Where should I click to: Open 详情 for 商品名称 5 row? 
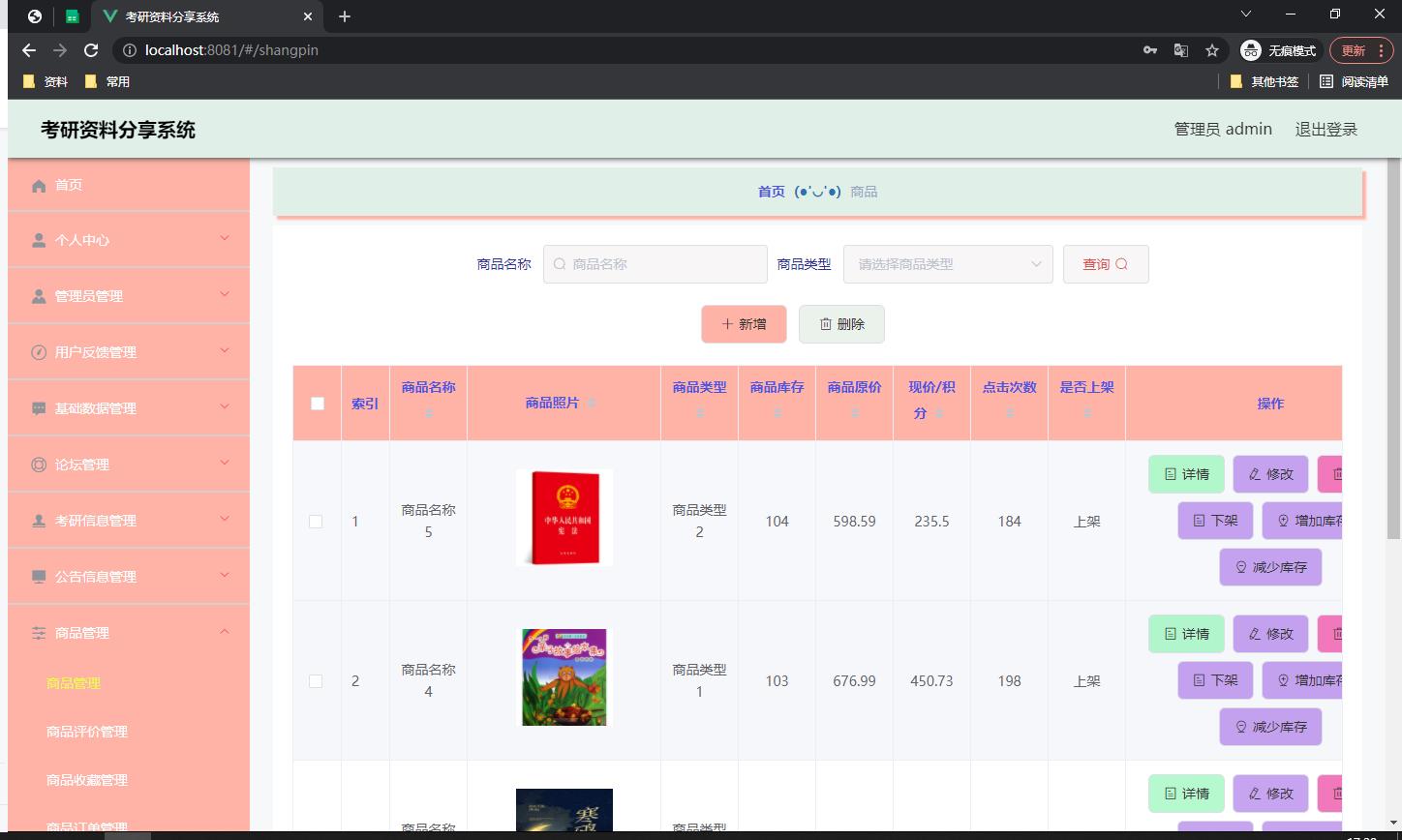[1186, 474]
